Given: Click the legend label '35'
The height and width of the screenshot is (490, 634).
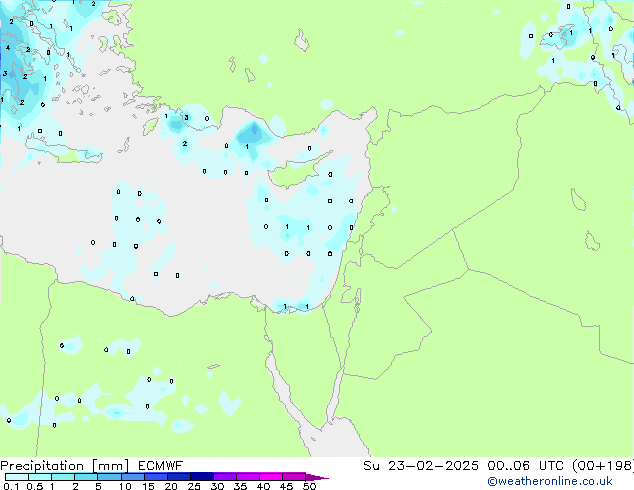Looking at the screenshot, I should (x=240, y=486).
